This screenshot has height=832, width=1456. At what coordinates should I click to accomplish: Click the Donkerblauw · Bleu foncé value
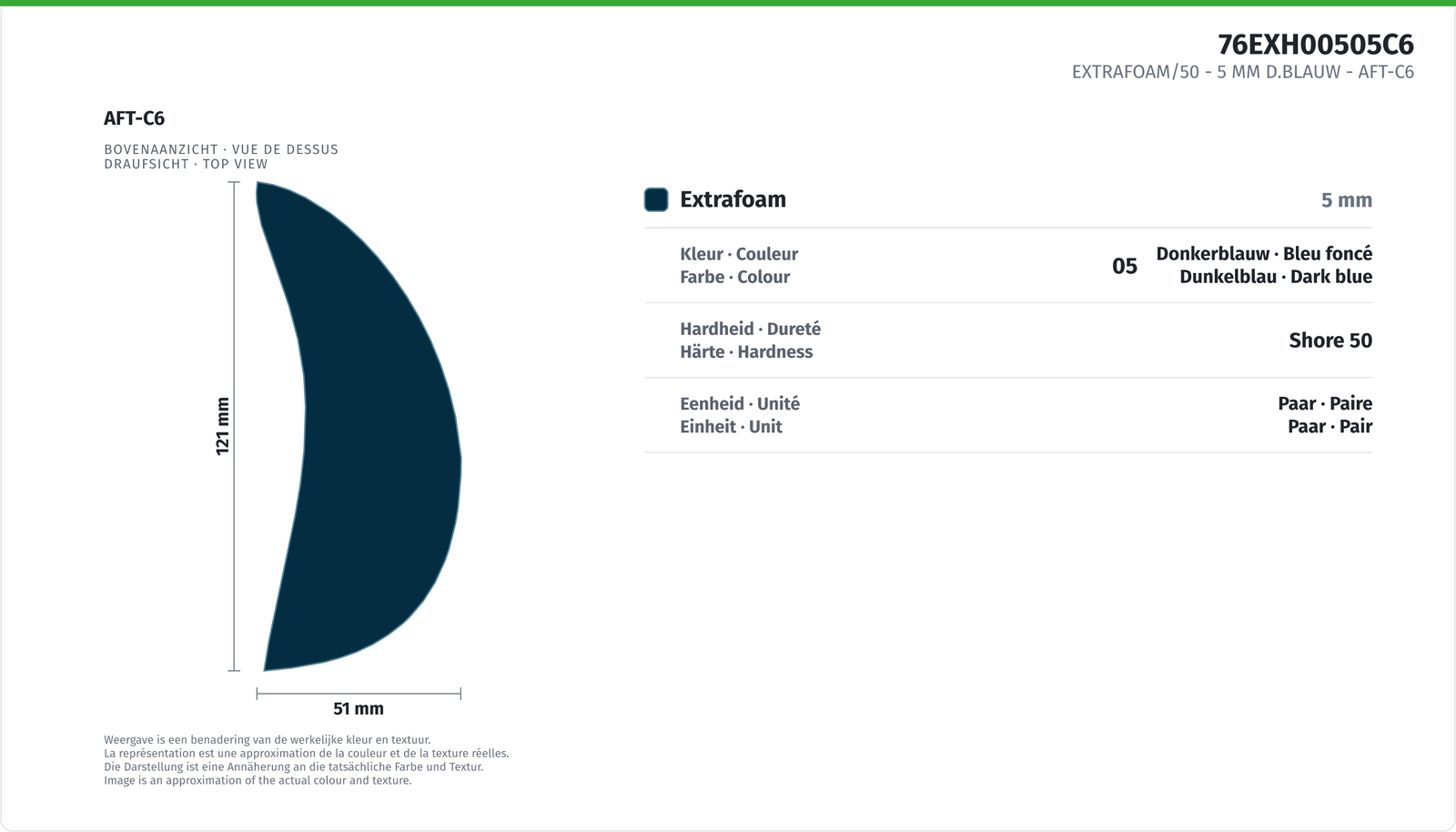(x=1264, y=254)
